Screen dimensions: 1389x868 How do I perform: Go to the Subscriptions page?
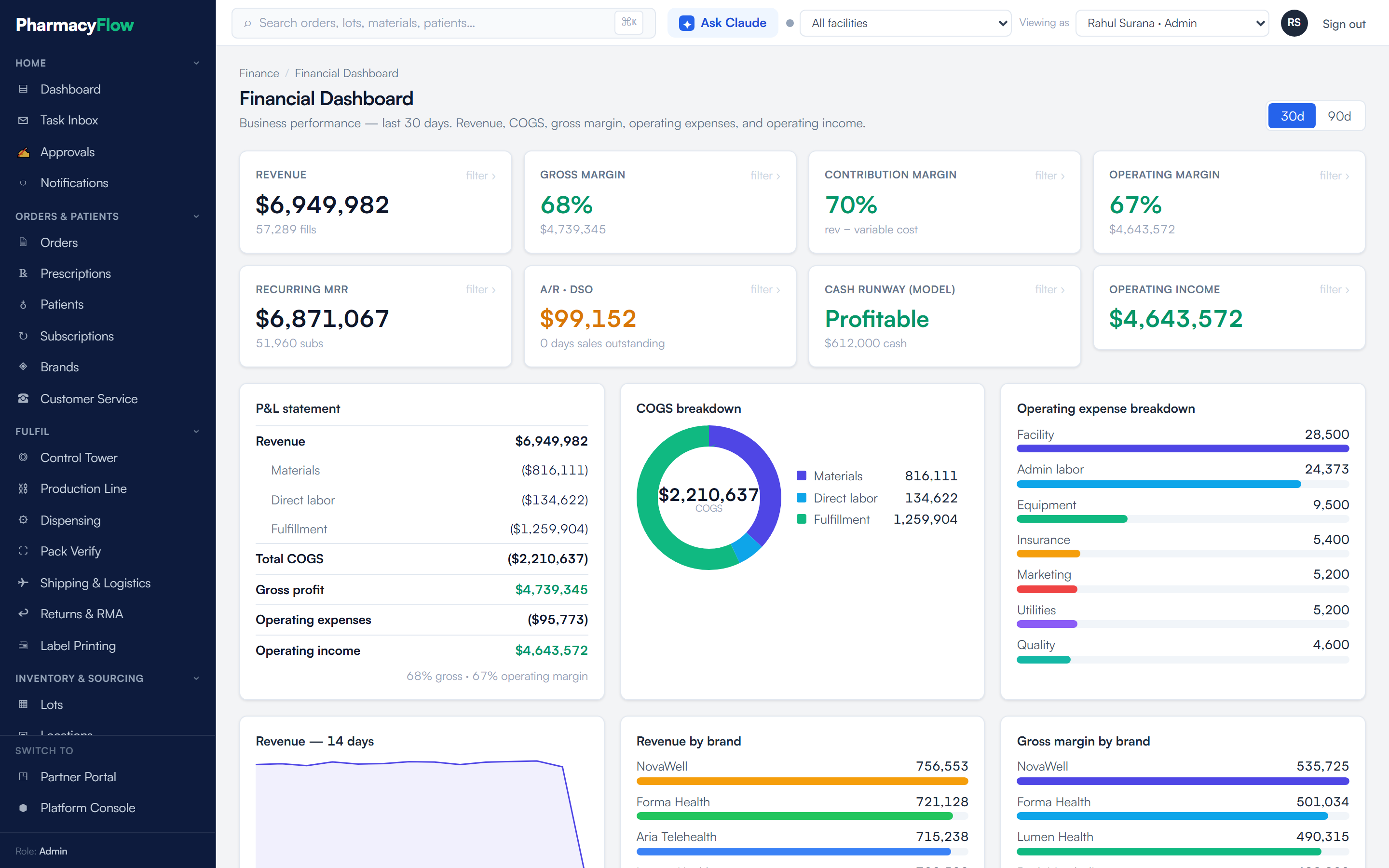pyautogui.click(x=108, y=336)
